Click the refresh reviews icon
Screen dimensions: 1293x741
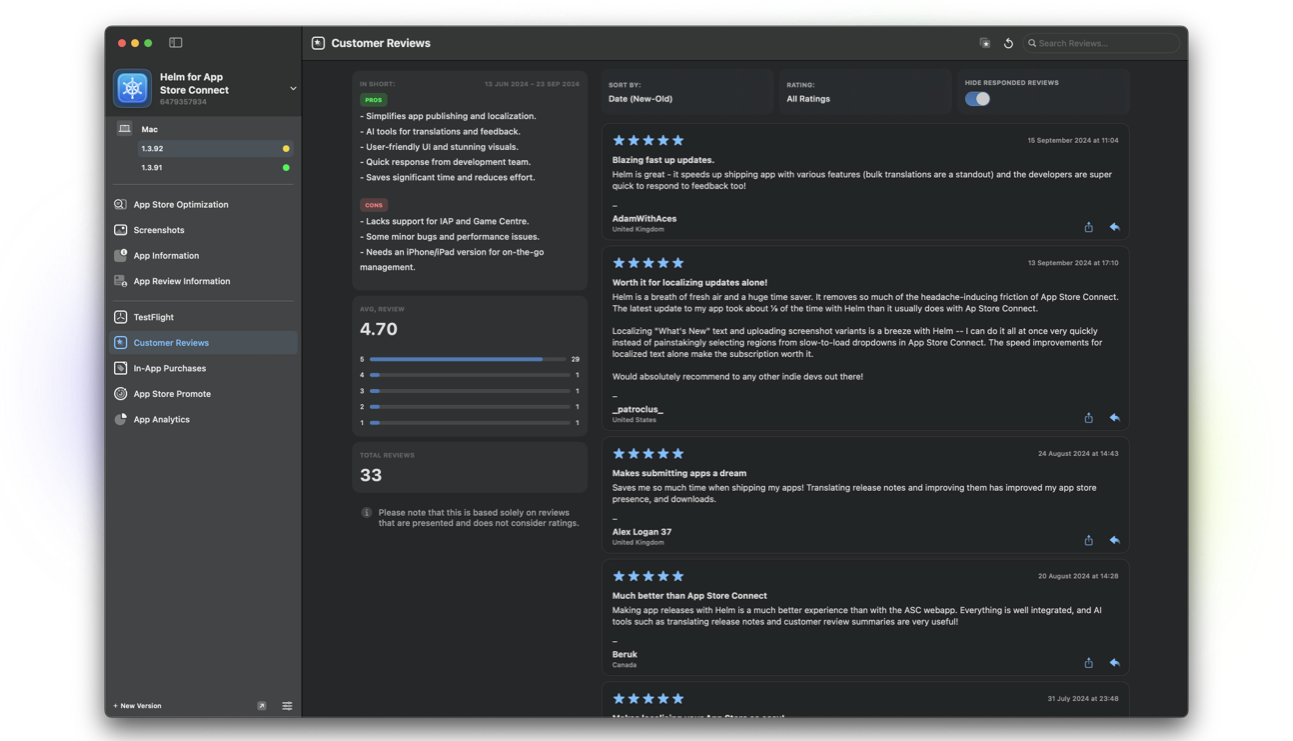[1008, 43]
